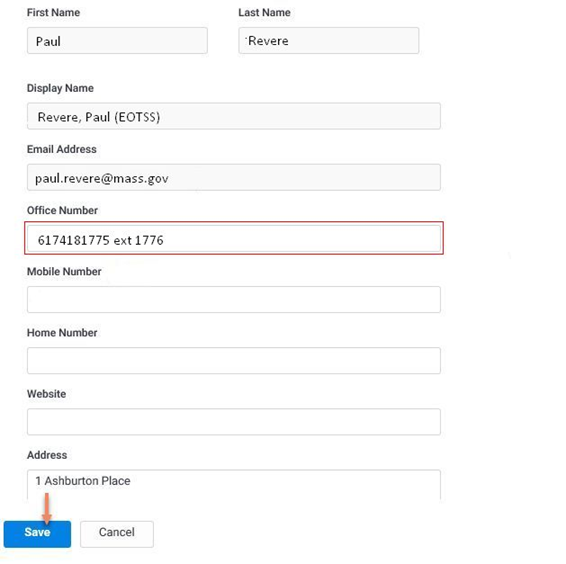Screen dimensions: 566x564
Task: Click the Last Name label
Action: [264, 13]
